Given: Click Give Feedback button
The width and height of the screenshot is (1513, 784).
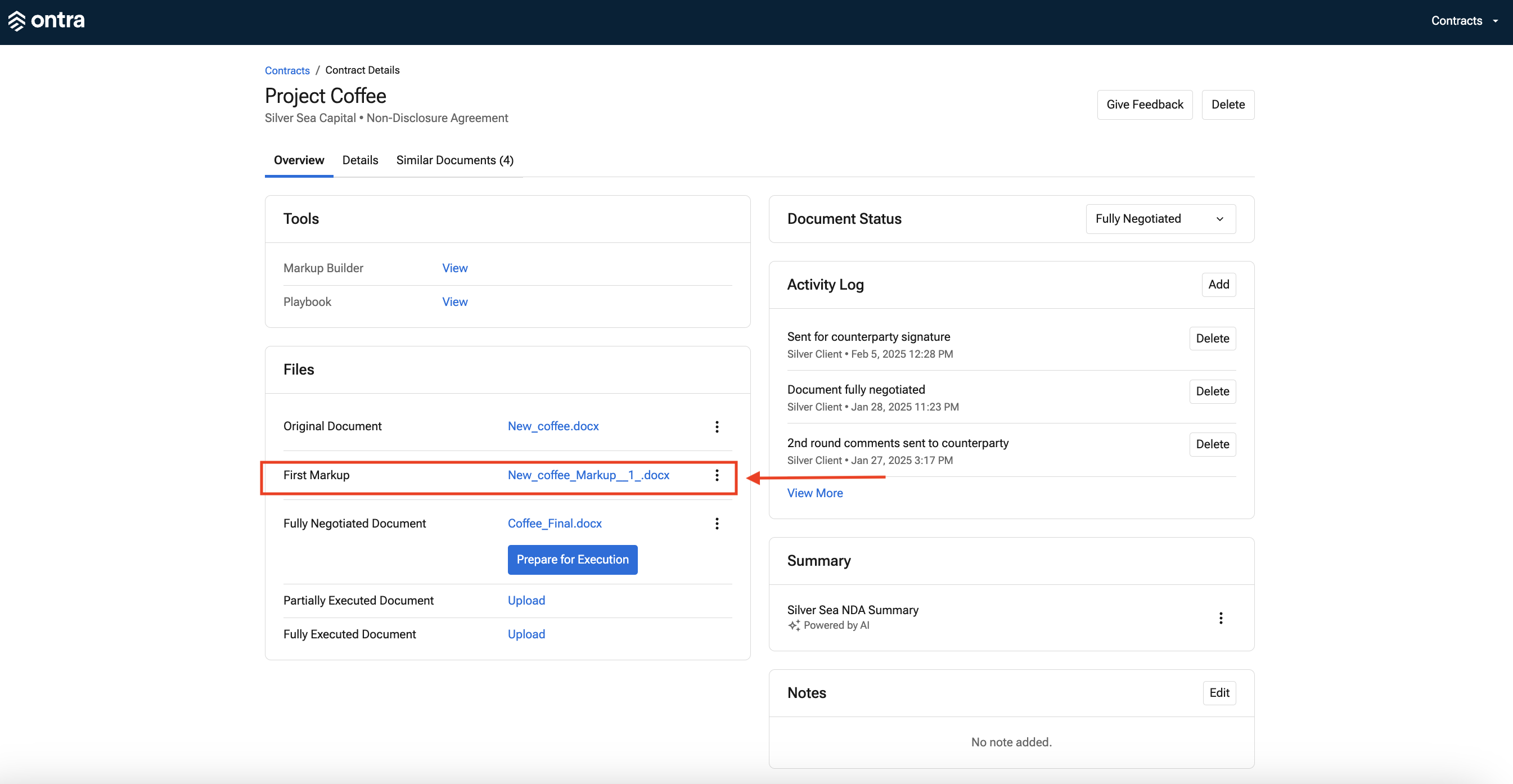Looking at the screenshot, I should click(x=1144, y=105).
